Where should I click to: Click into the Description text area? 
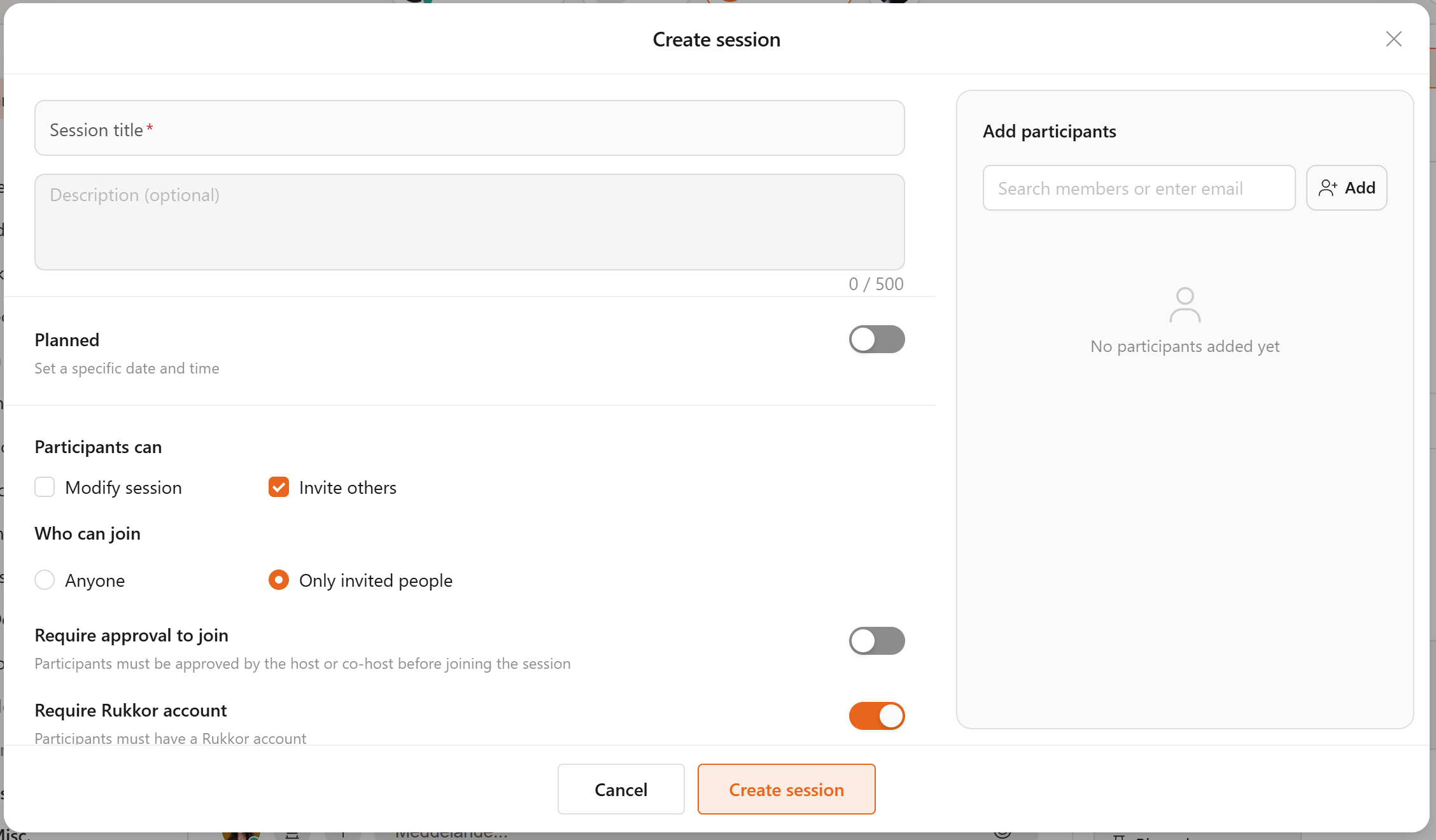coord(470,222)
